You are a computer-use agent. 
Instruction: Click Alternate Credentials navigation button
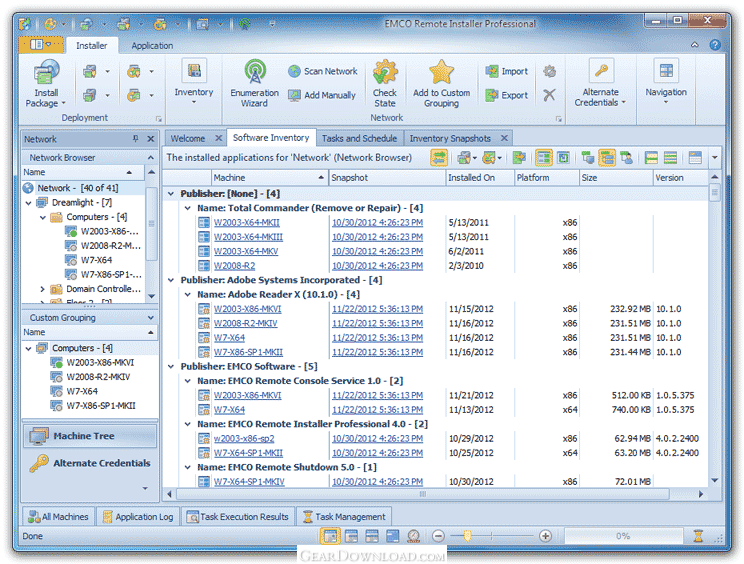90,463
